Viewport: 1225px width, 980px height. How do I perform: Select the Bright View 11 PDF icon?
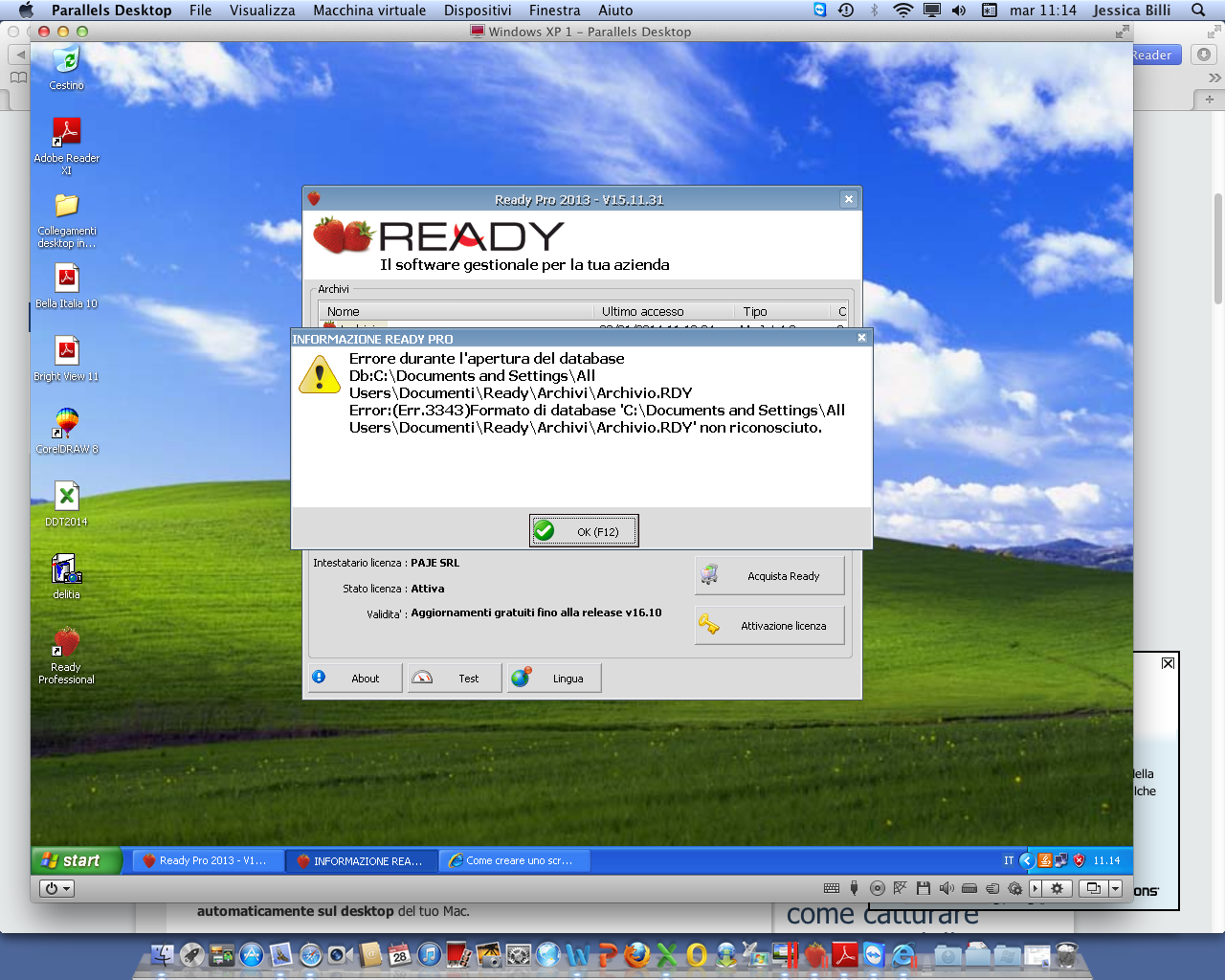[67, 360]
